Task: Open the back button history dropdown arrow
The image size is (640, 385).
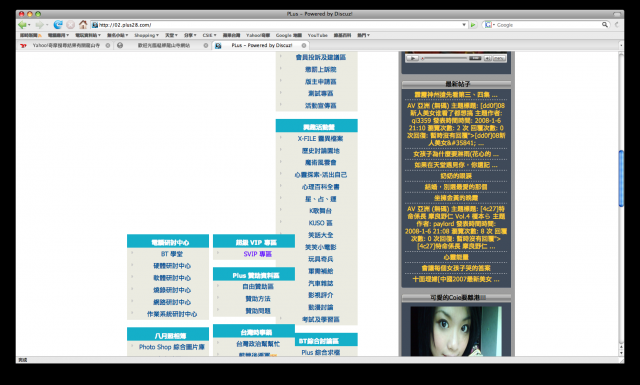Action: (29, 25)
